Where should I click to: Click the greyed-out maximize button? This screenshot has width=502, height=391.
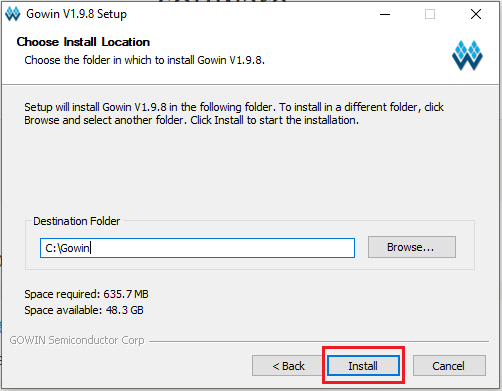pyautogui.click(x=430, y=14)
